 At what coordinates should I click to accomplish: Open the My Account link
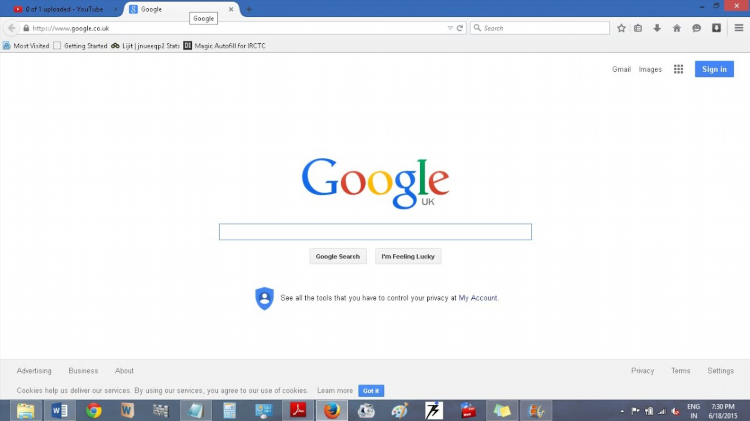tap(478, 298)
